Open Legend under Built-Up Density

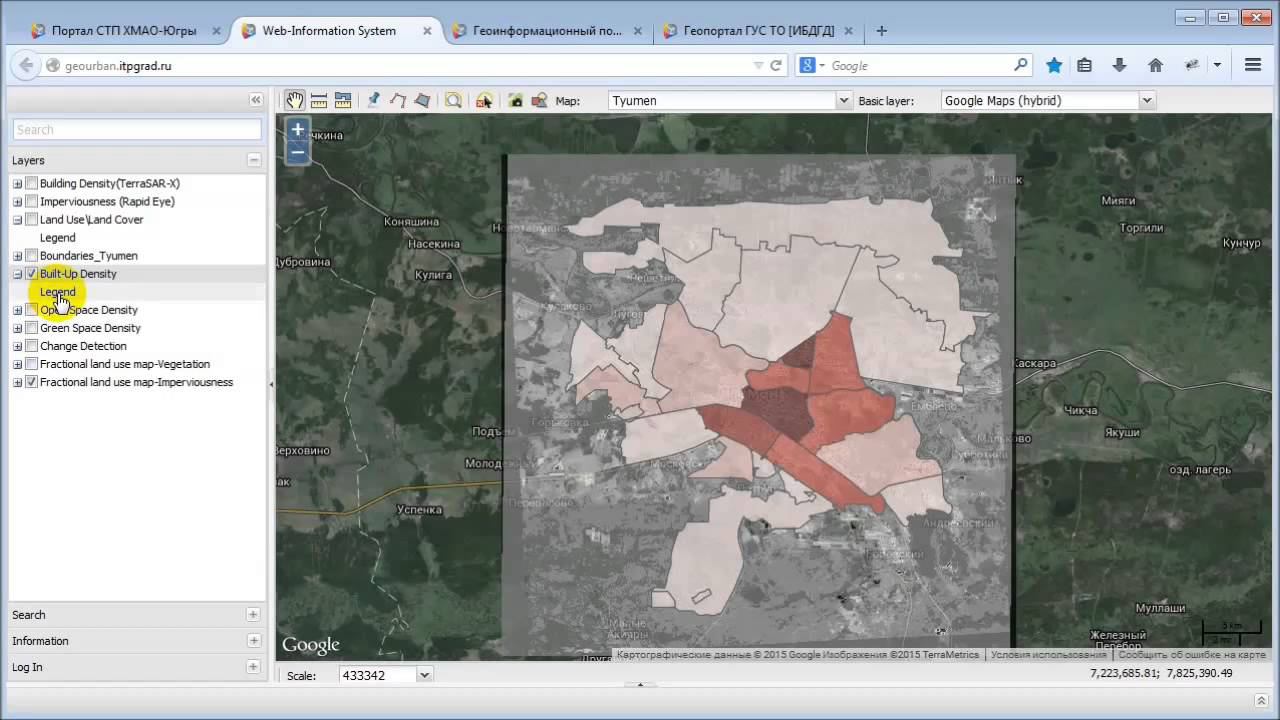58,292
